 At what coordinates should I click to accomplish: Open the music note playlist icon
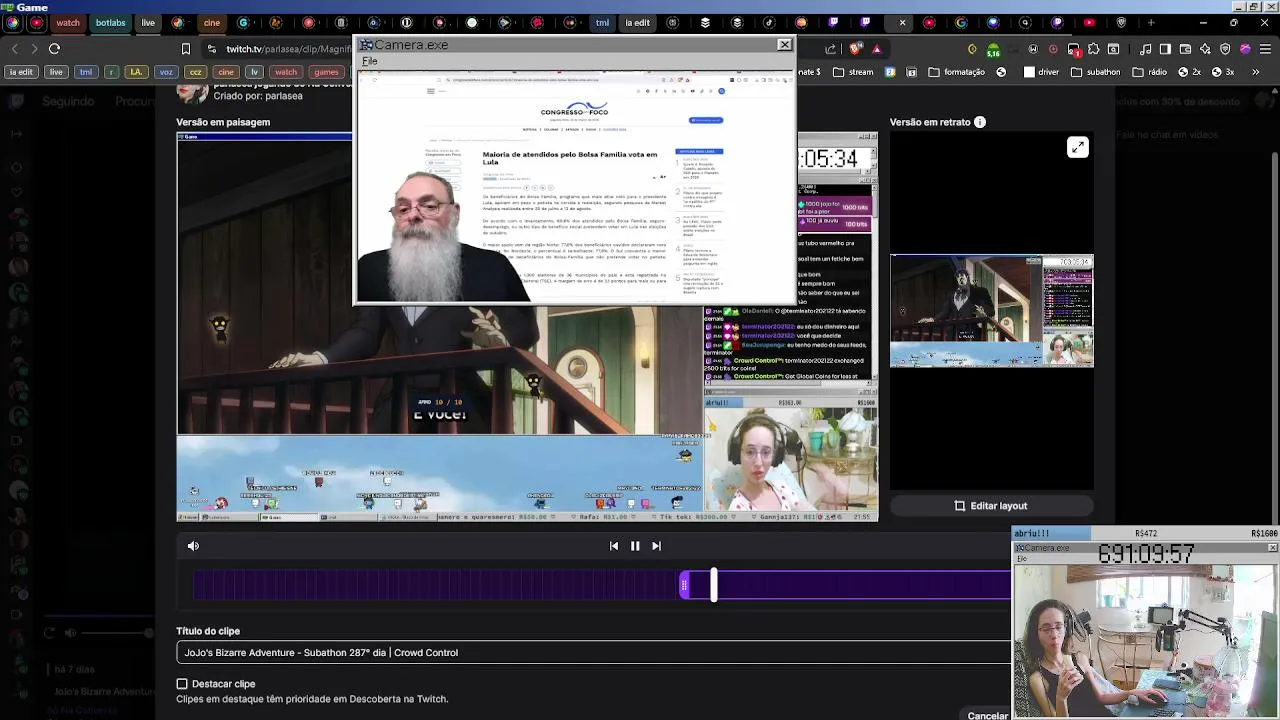1146,48
